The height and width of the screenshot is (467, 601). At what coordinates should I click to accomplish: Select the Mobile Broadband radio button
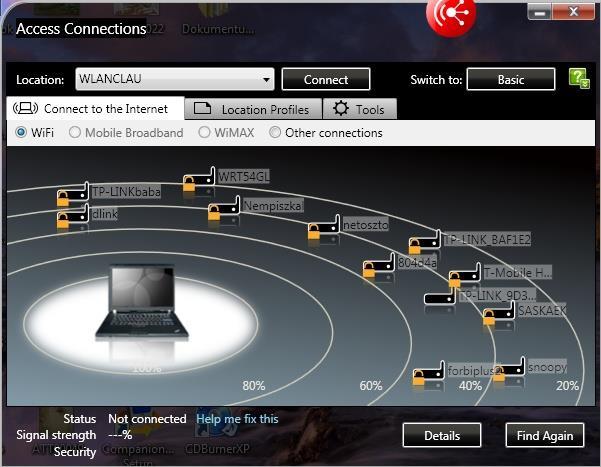(x=75, y=132)
